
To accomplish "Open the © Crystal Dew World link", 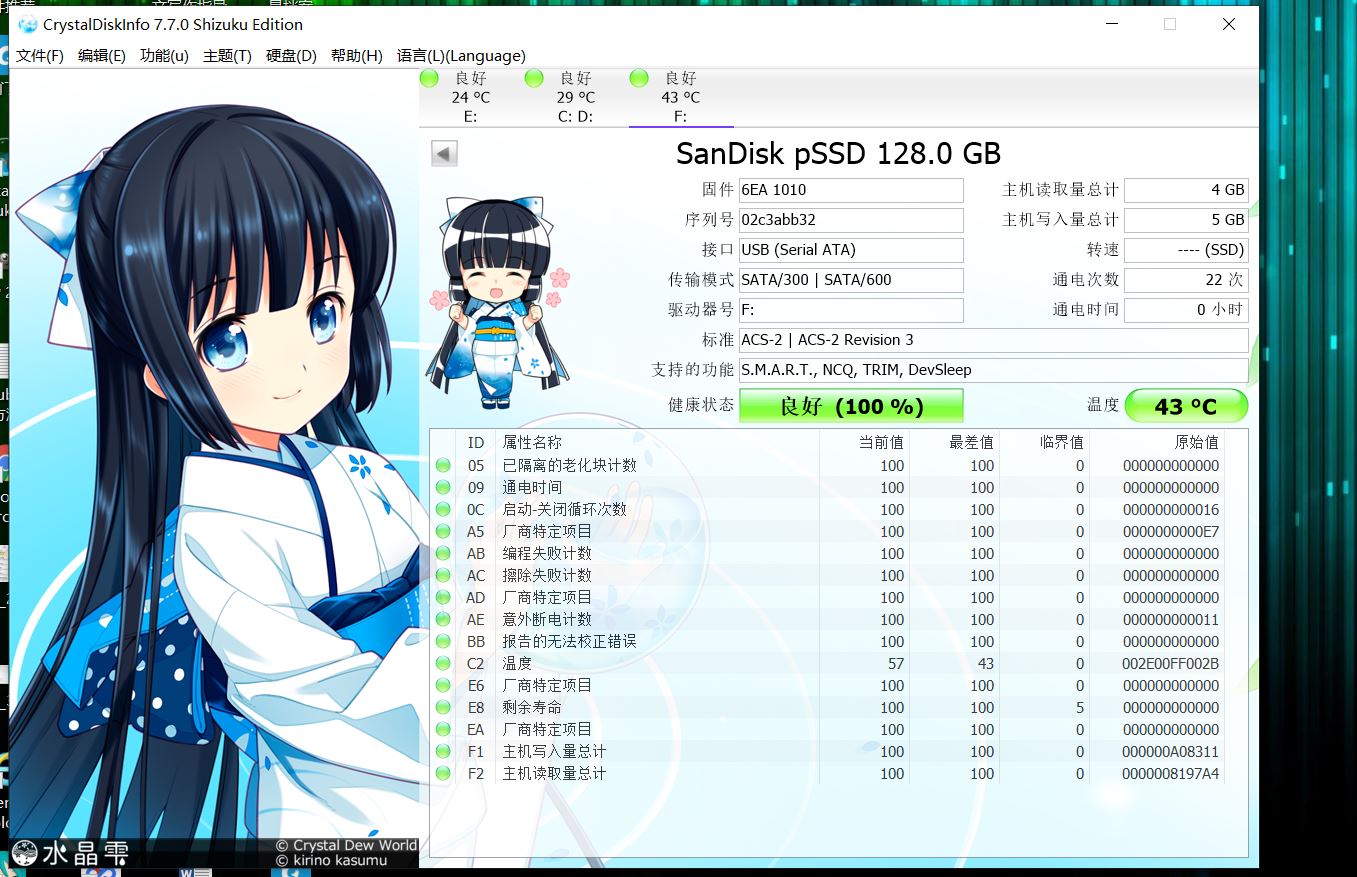I will pyautogui.click(x=346, y=846).
